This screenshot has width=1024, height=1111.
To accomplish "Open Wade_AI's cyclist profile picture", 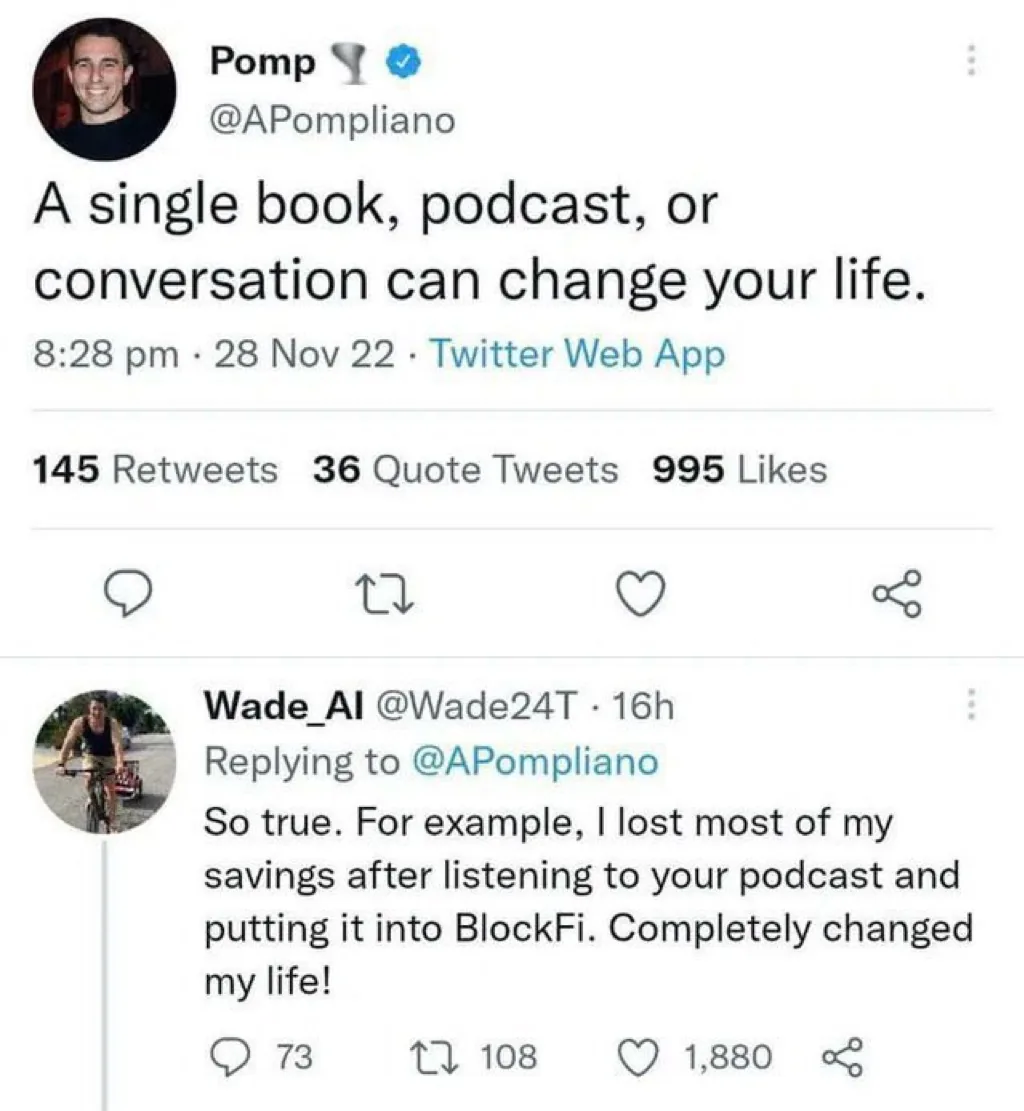I will coord(104,761).
